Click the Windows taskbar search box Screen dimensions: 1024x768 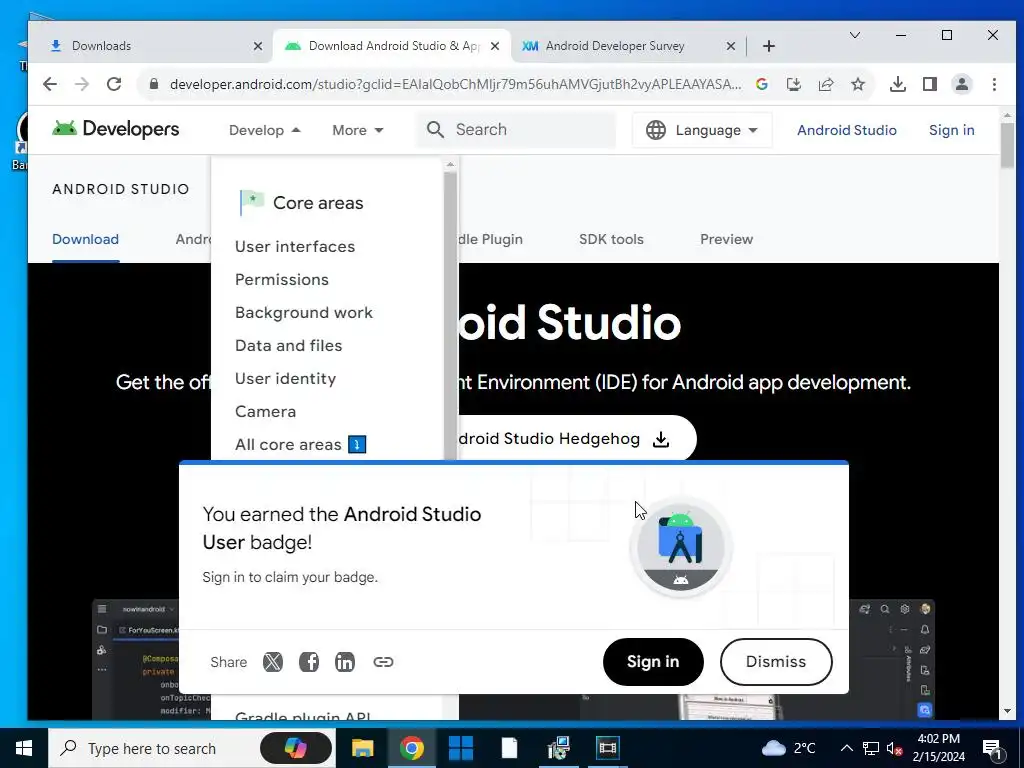192,748
